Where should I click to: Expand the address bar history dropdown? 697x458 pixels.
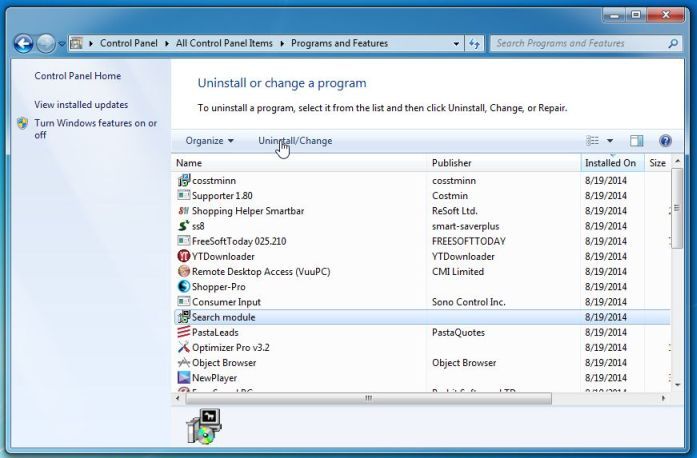(x=456, y=44)
